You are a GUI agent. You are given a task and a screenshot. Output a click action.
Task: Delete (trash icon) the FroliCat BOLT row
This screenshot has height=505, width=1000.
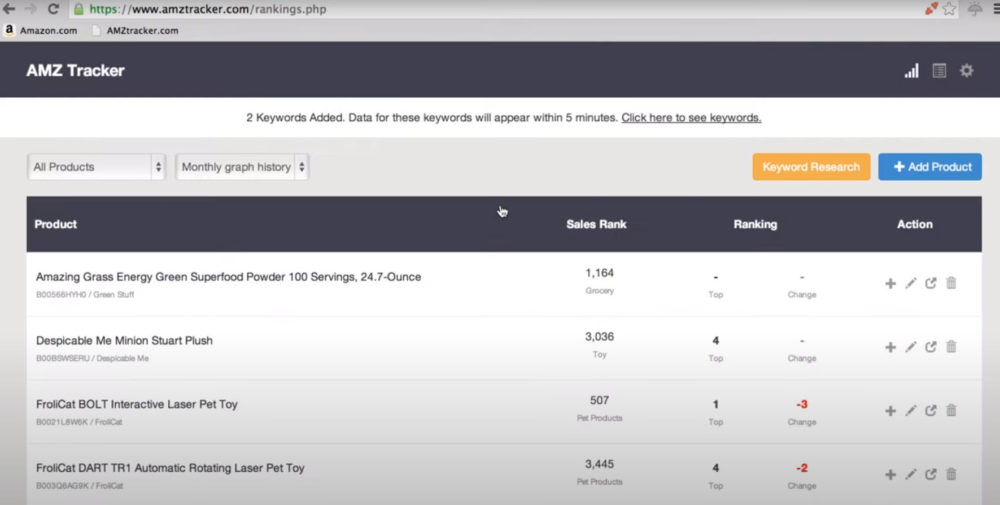pos(951,411)
